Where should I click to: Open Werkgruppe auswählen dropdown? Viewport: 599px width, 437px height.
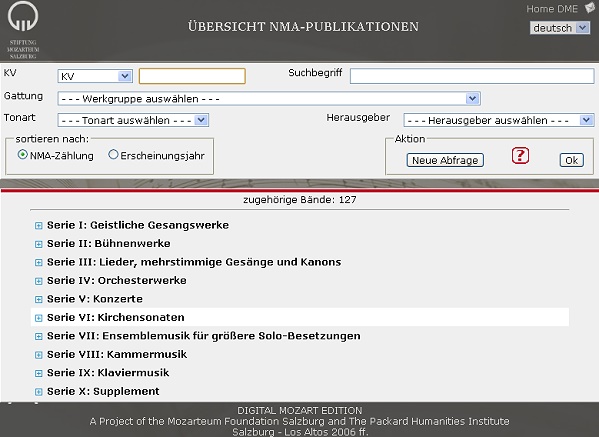pyautogui.click(x=269, y=99)
